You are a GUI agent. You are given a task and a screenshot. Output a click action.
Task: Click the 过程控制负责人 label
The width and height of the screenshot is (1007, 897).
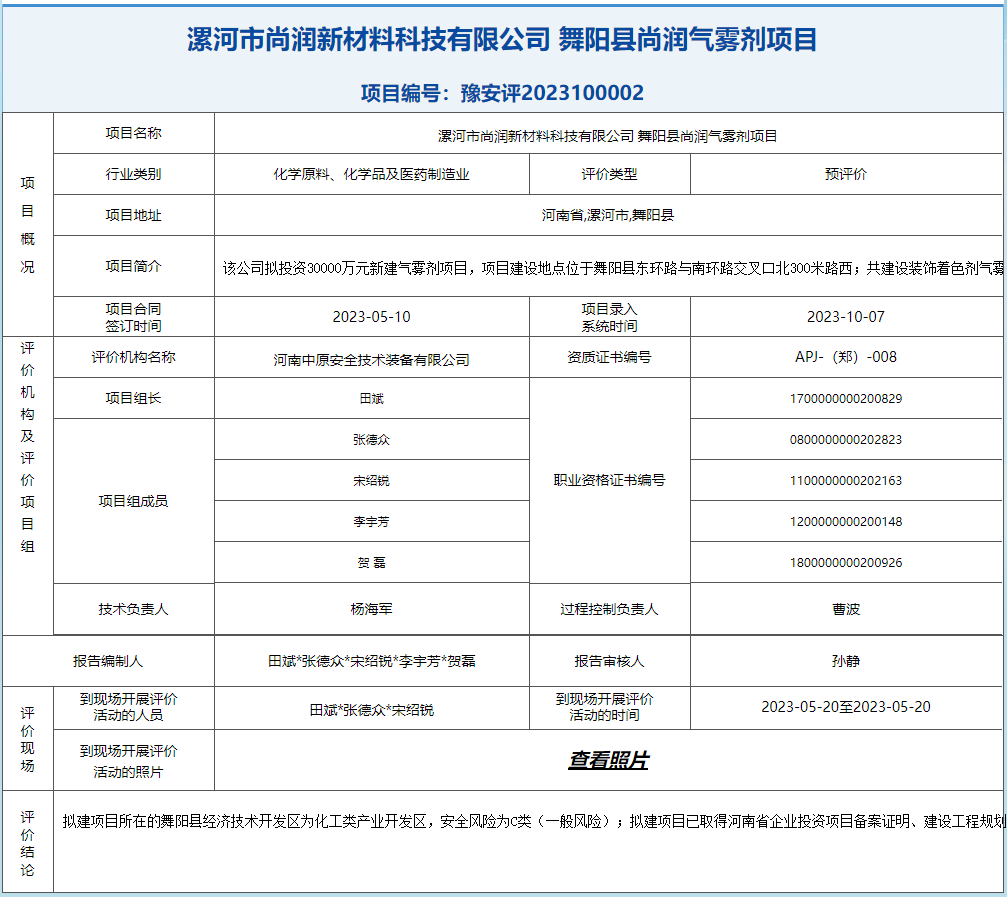(x=609, y=609)
